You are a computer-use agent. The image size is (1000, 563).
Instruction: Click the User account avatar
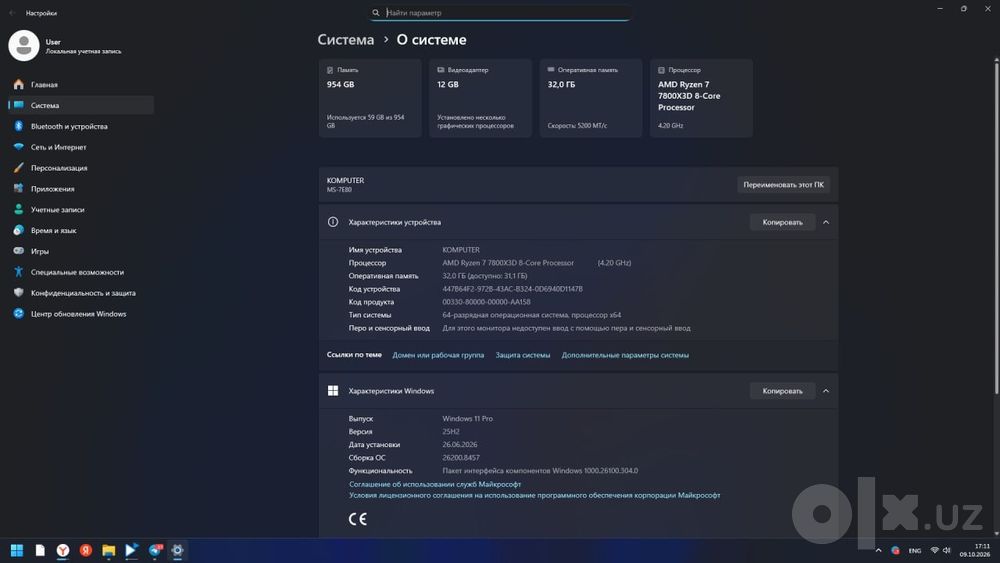[24, 46]
